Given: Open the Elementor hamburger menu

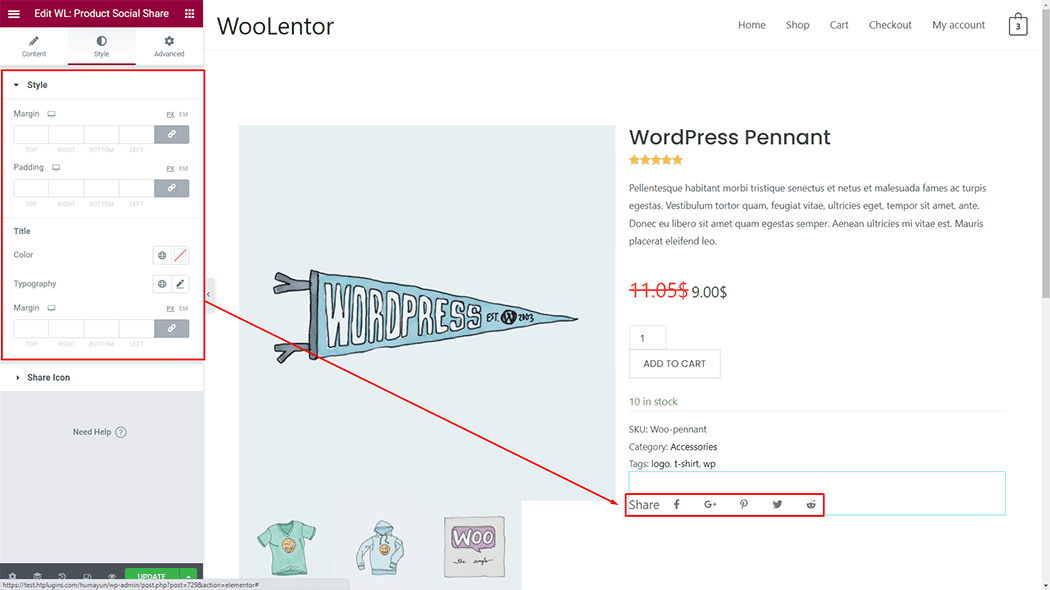Looking at the screenshot, I should click(14, 14).
